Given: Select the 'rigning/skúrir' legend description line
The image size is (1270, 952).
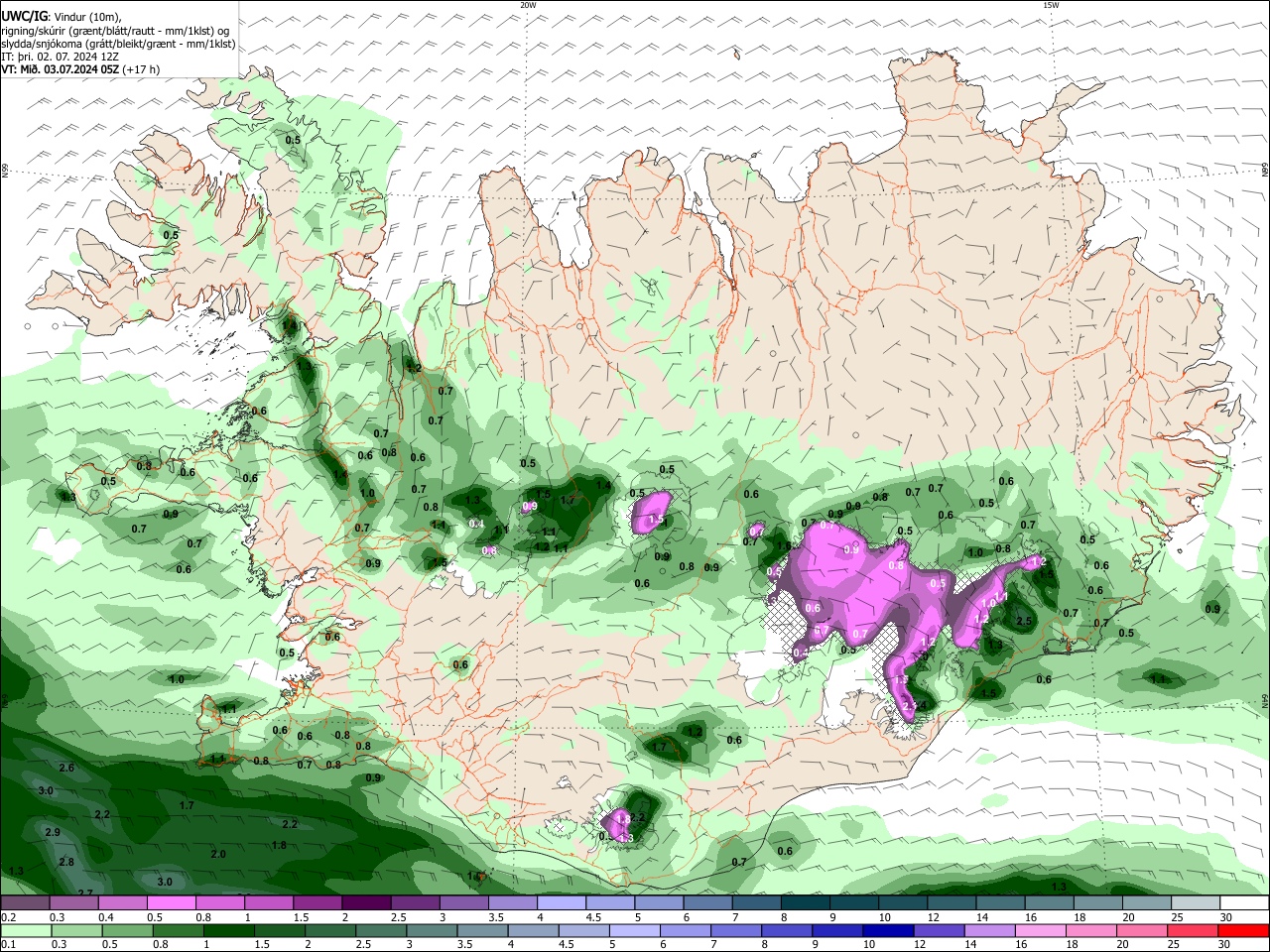Looking at the screenshot, I should tap(114, 31).
